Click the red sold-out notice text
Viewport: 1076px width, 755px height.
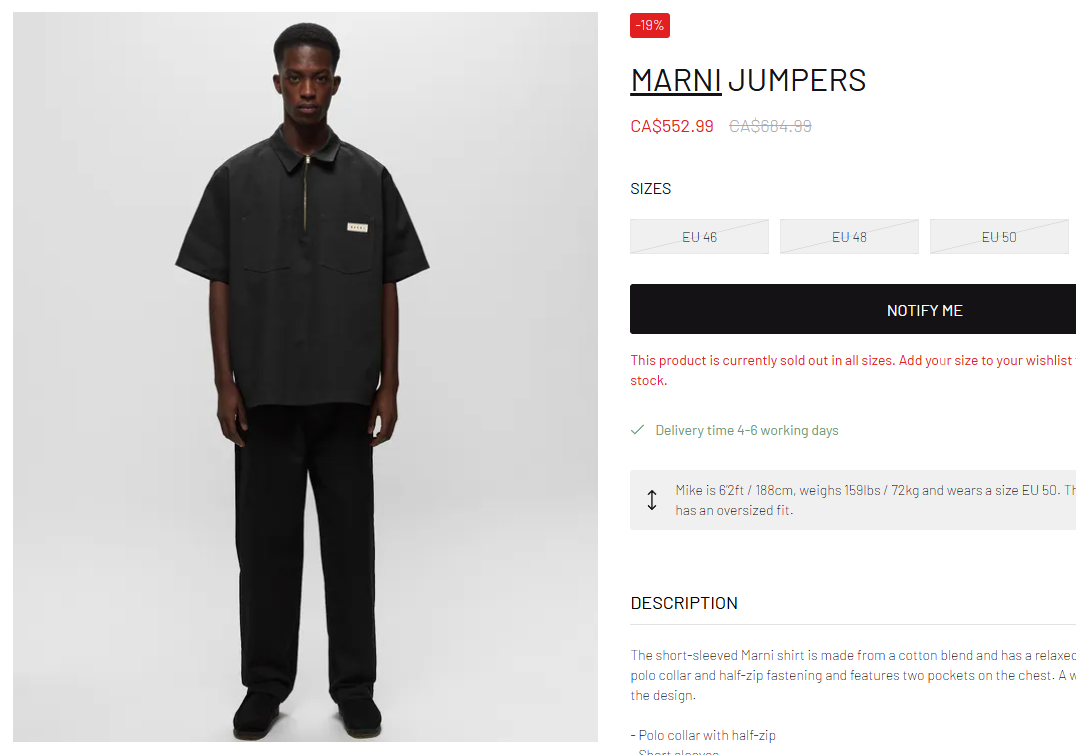coord(853,370)
